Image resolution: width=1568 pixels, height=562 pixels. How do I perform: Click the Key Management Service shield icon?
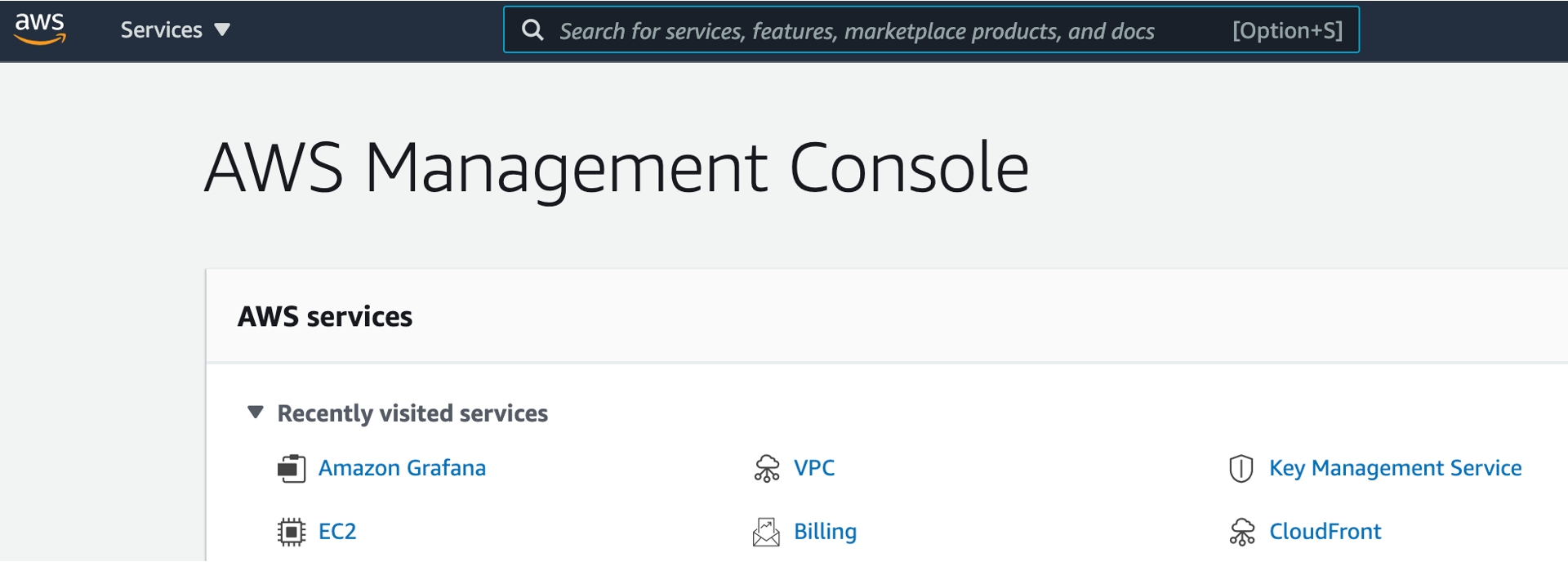pyautogui.click(x=1241, y=468)
